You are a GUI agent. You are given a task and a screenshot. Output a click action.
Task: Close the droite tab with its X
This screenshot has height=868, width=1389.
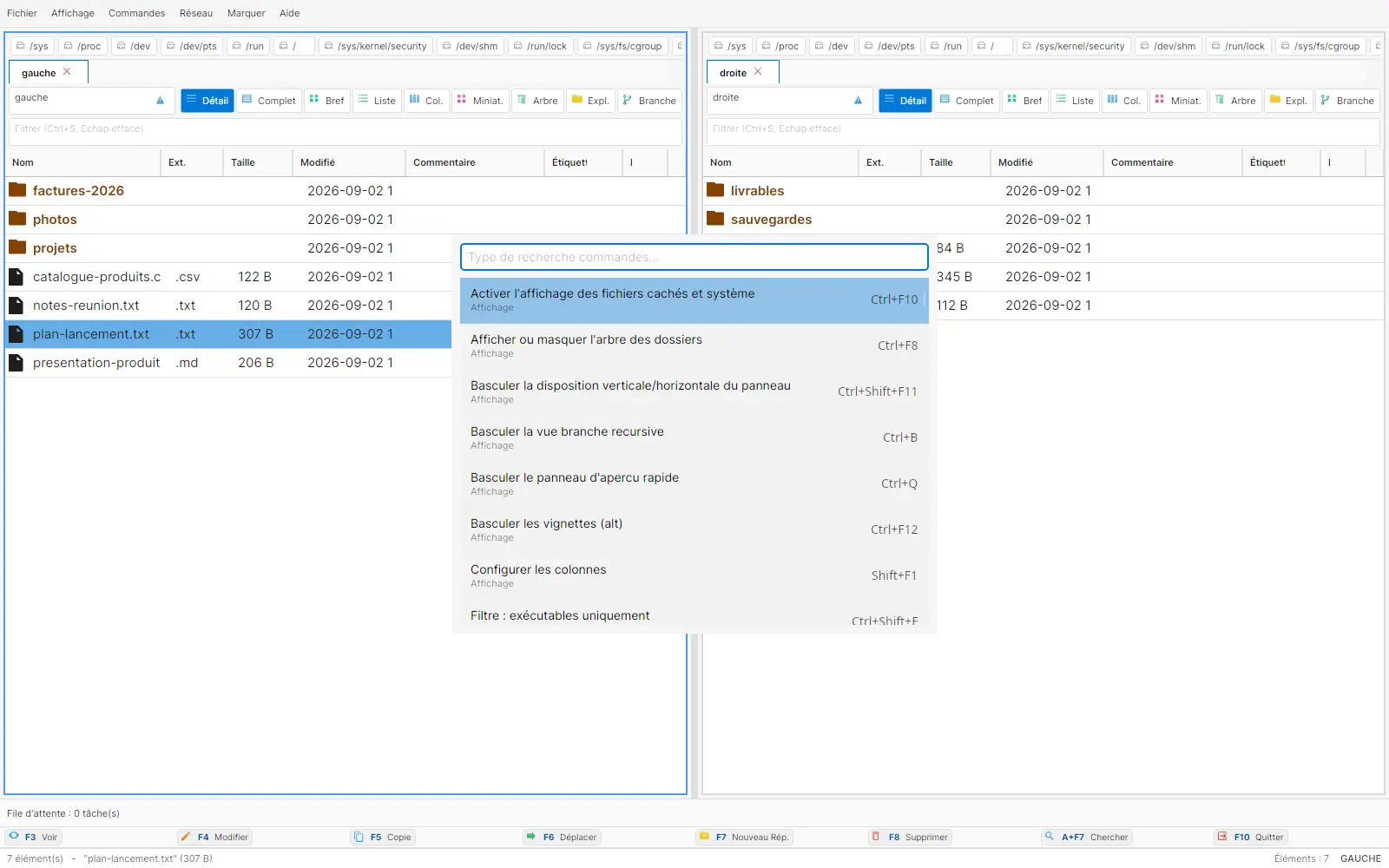tap(758, 72)
